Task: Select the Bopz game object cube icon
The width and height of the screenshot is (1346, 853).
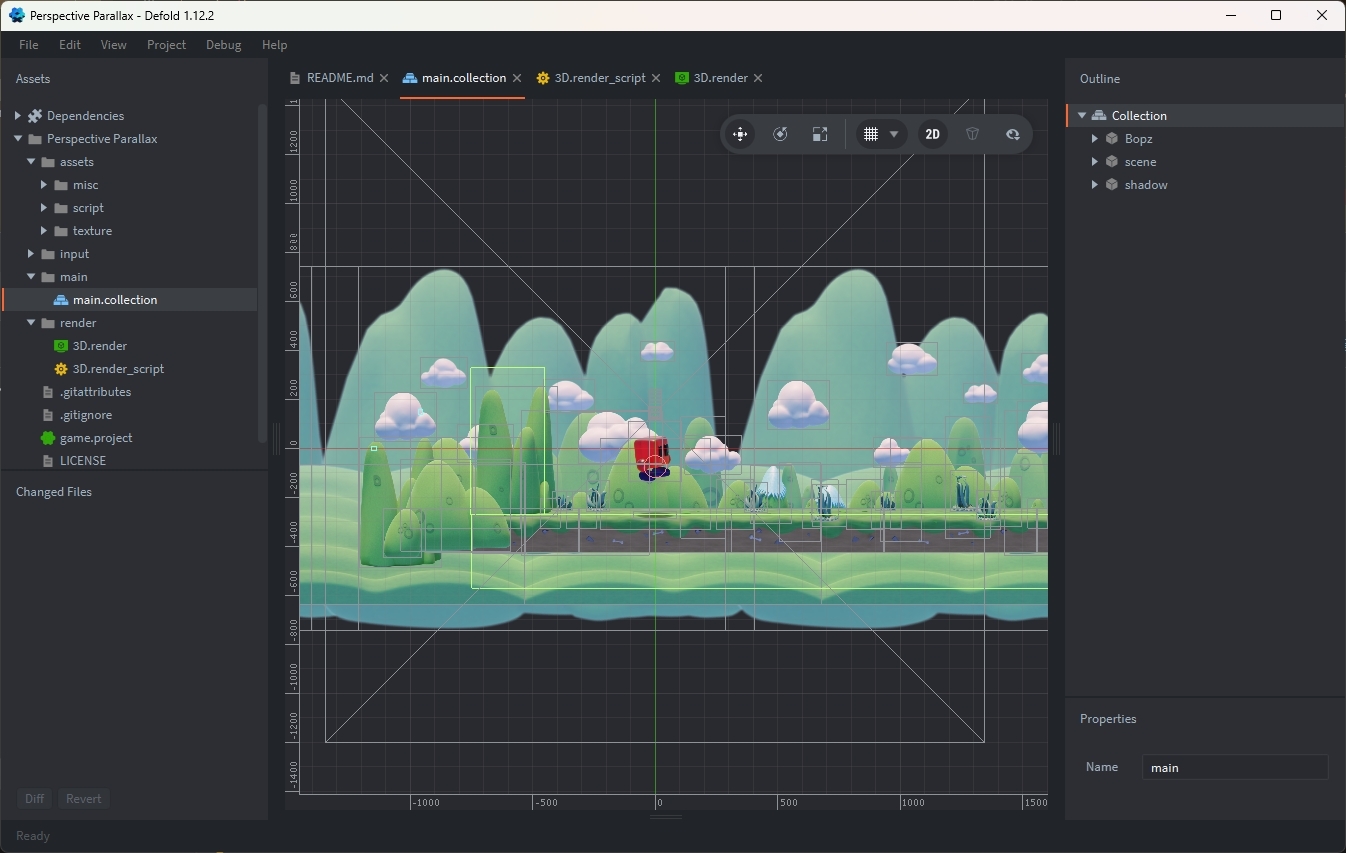Action: pos(1113,138)
